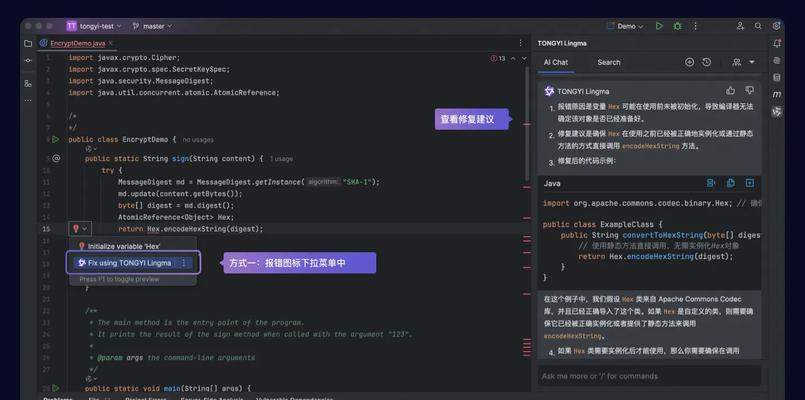The width and height of the screenshot is (805, 400).
Task: Start a new AI chat
Action: click(689, 62)
